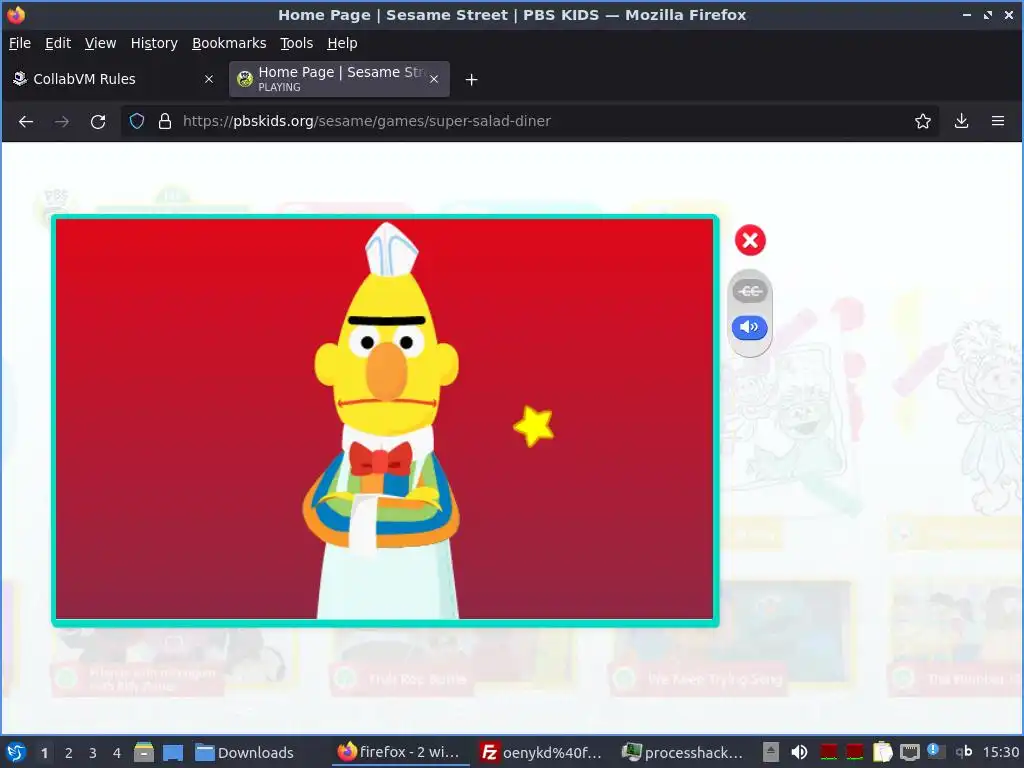Click the first red monitor tray icon
Viewport: 1024px width, 768px height.
(x=828, y=752)
